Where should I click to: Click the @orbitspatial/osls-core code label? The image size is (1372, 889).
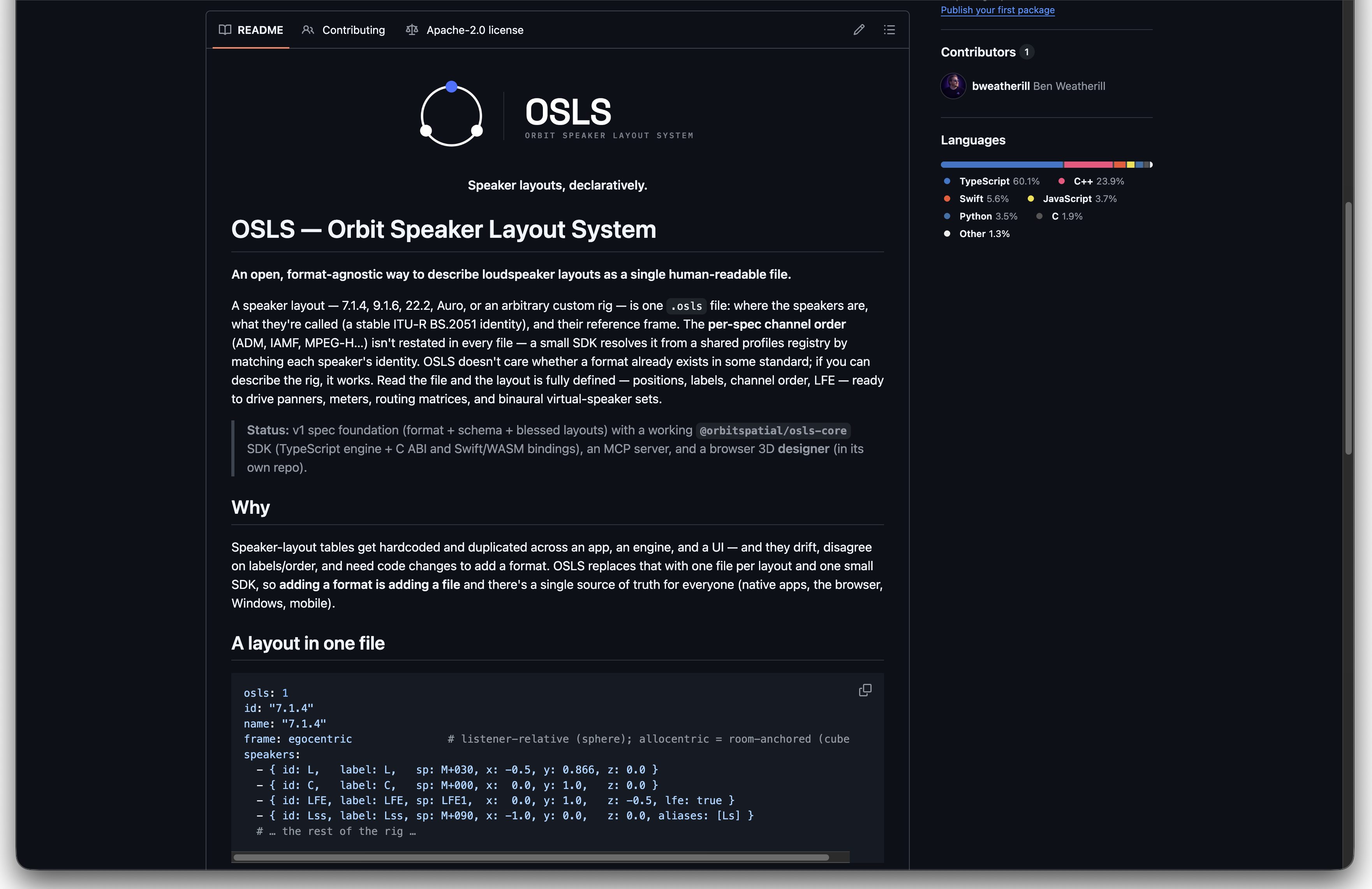coord(773,430)
